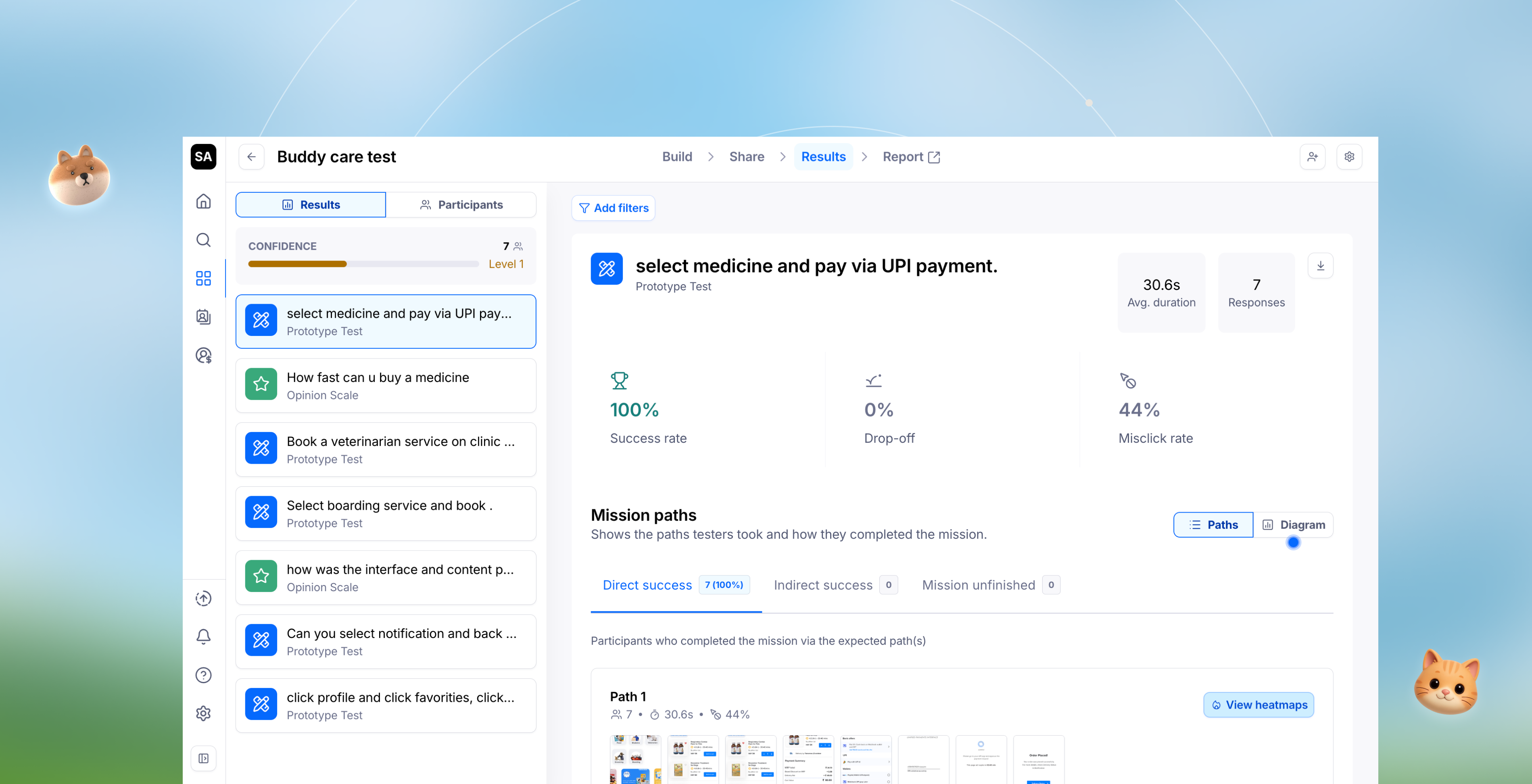
Task: Click the 'Path 1' heading
Action: 627,696
